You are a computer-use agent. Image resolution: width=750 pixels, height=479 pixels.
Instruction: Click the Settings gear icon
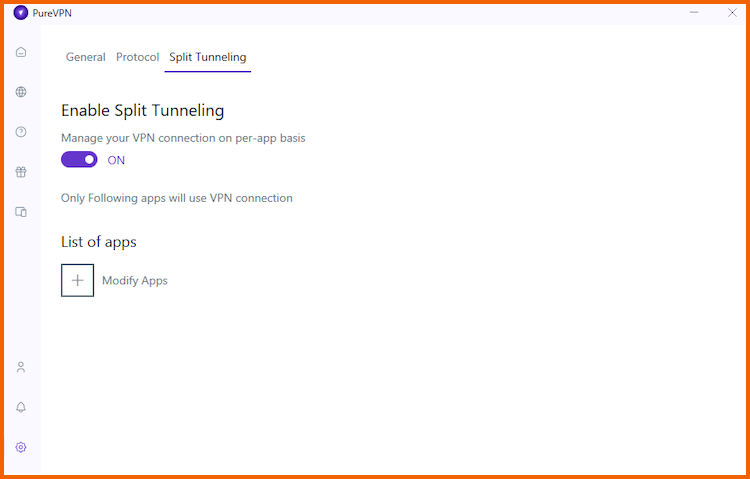point(21,447)
